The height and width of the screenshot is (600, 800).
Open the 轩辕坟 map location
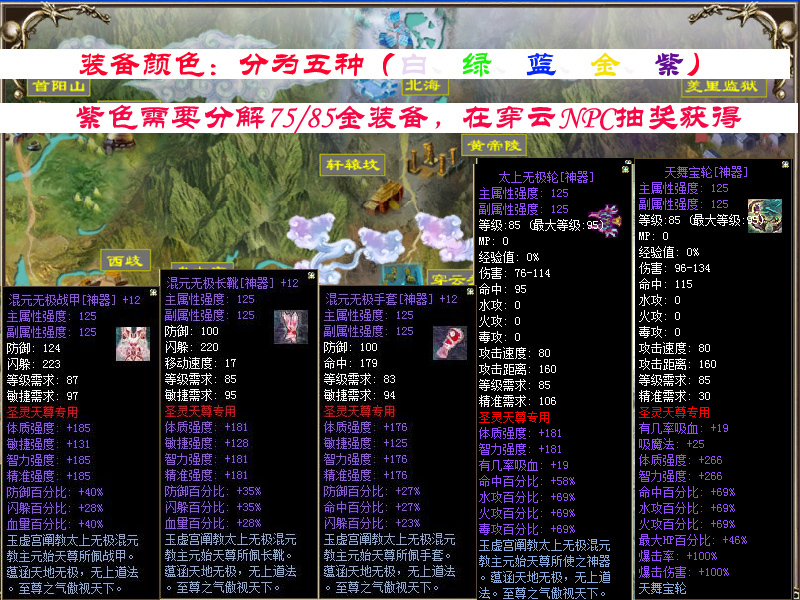tap(352, 165)
